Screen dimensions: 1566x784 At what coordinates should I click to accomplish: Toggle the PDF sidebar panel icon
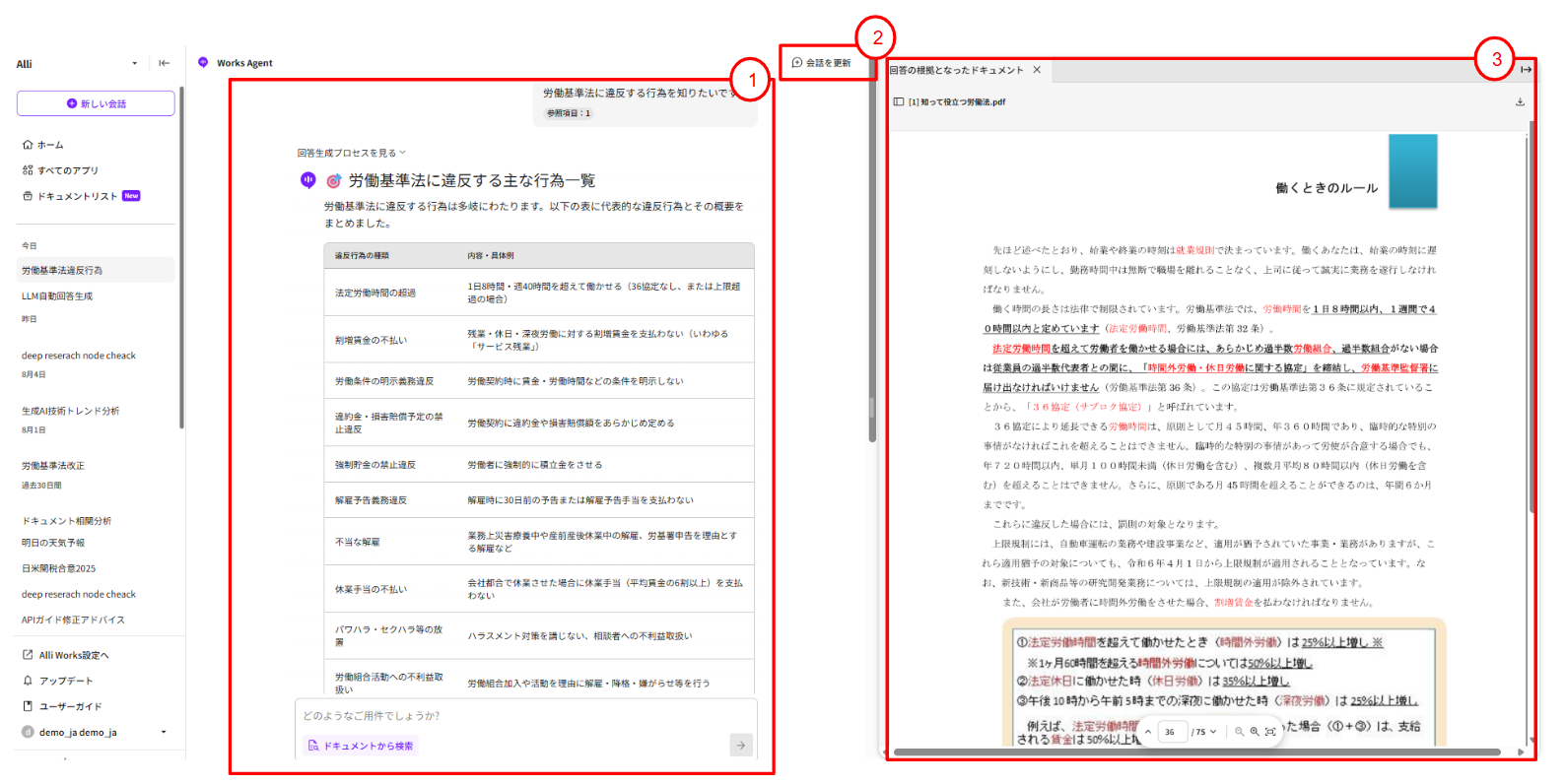[898, 101]
